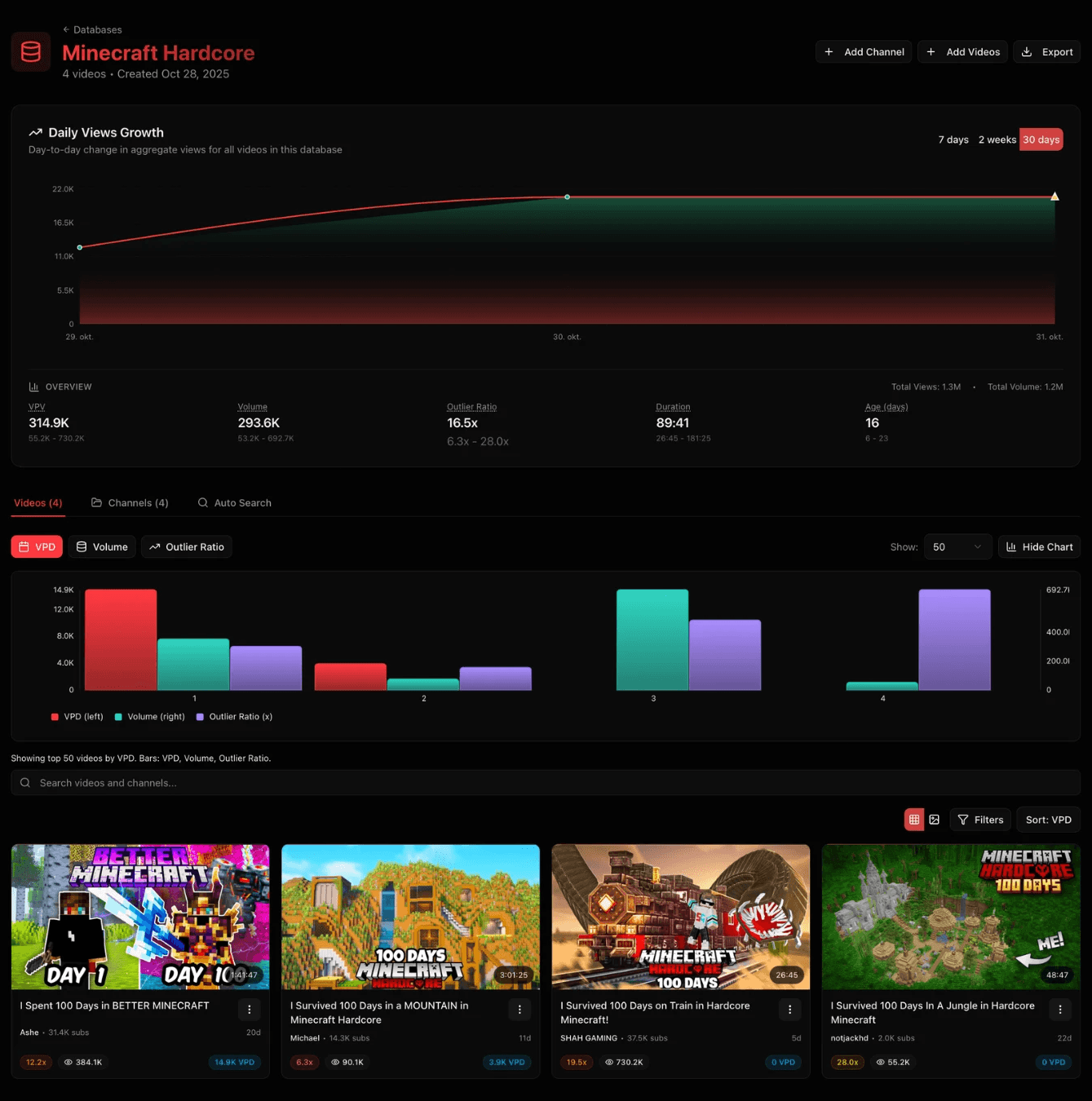Select the red database icon next to Minecraft Hardcore
This screenshot has height=1101, width=1092.
click(30, 51)
